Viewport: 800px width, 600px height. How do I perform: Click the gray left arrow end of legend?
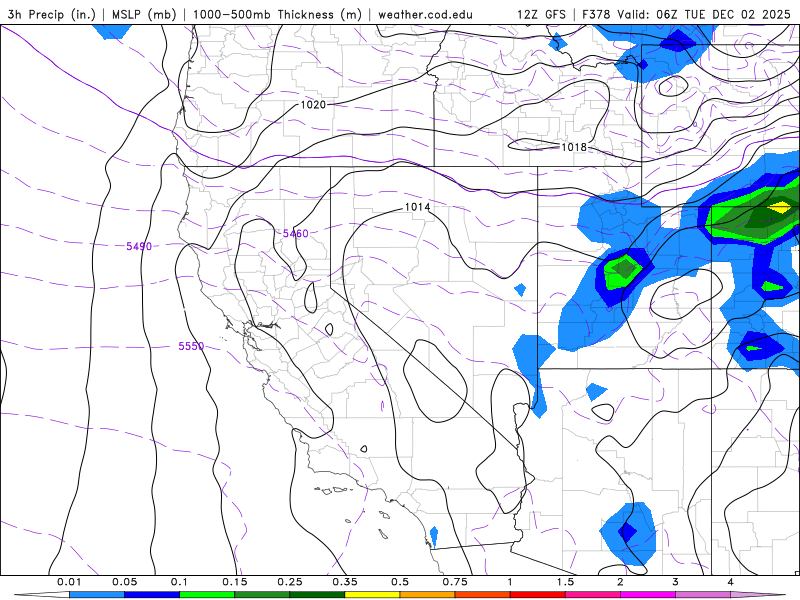click(x=42, y=595)
